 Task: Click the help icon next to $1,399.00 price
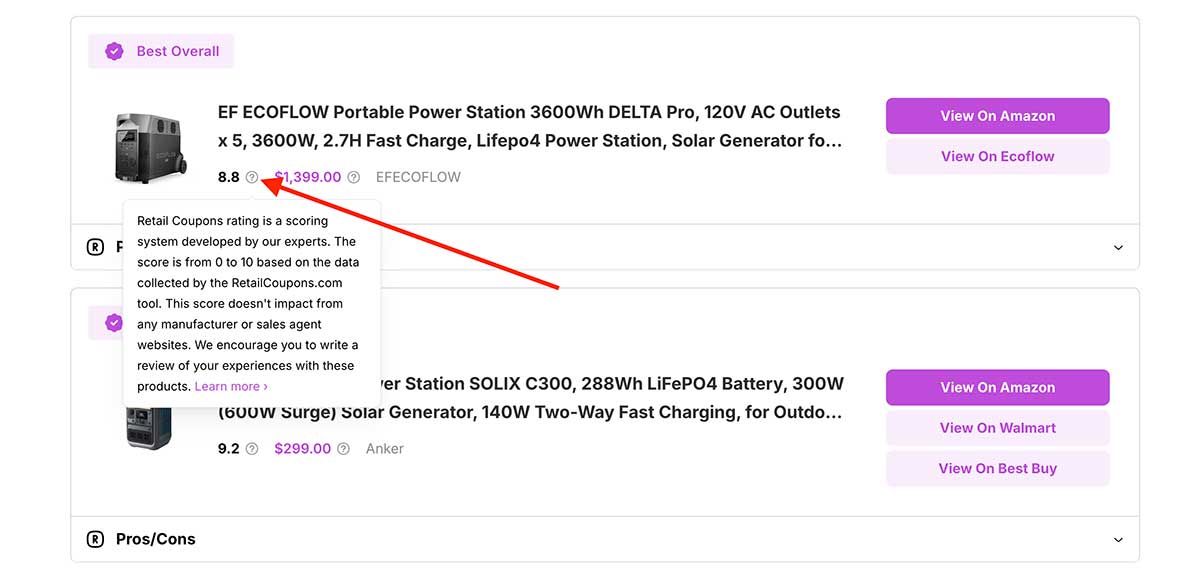353,177
